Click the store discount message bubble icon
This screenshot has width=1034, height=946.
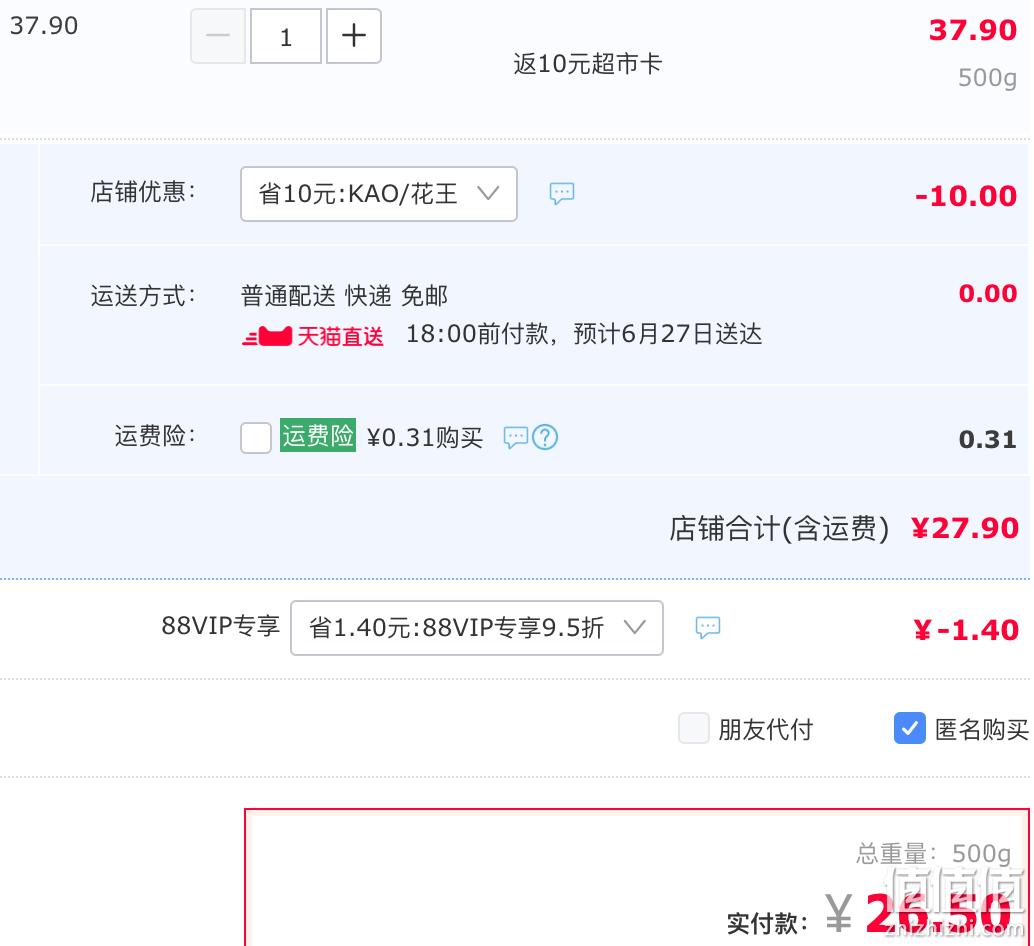562,193
